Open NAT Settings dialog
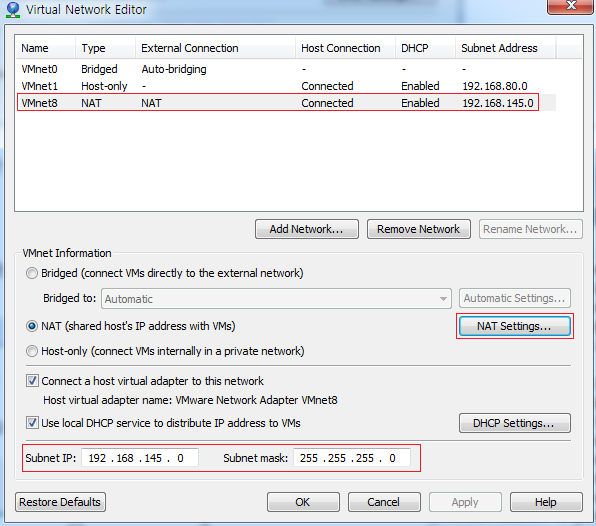The width and height of the screenshot is (596, 526). tap(515, 326)
